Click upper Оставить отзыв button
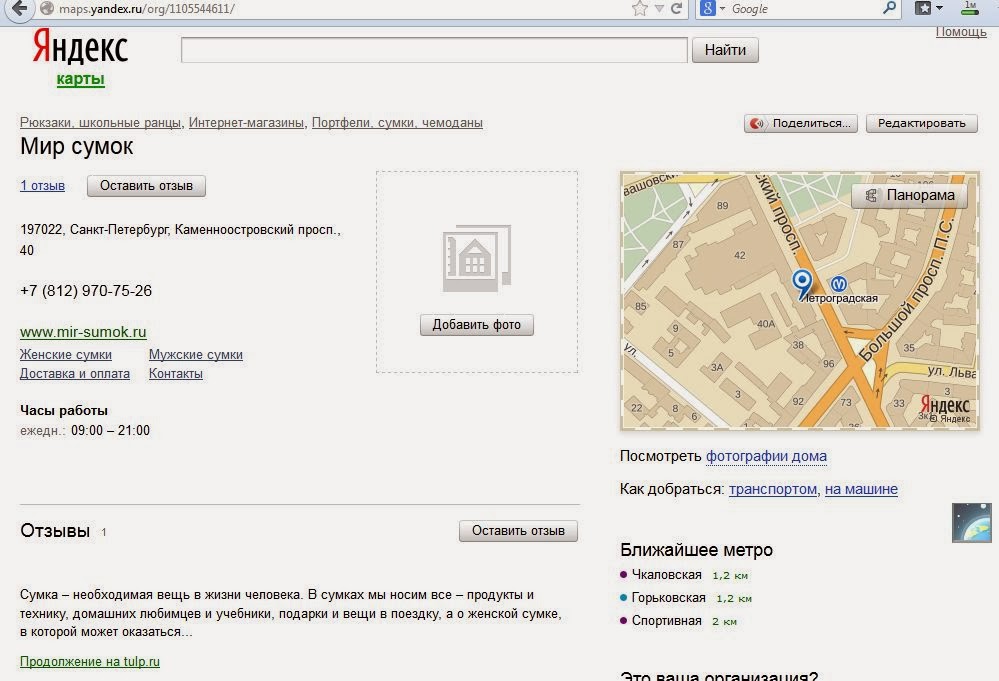 click(146, 186)
